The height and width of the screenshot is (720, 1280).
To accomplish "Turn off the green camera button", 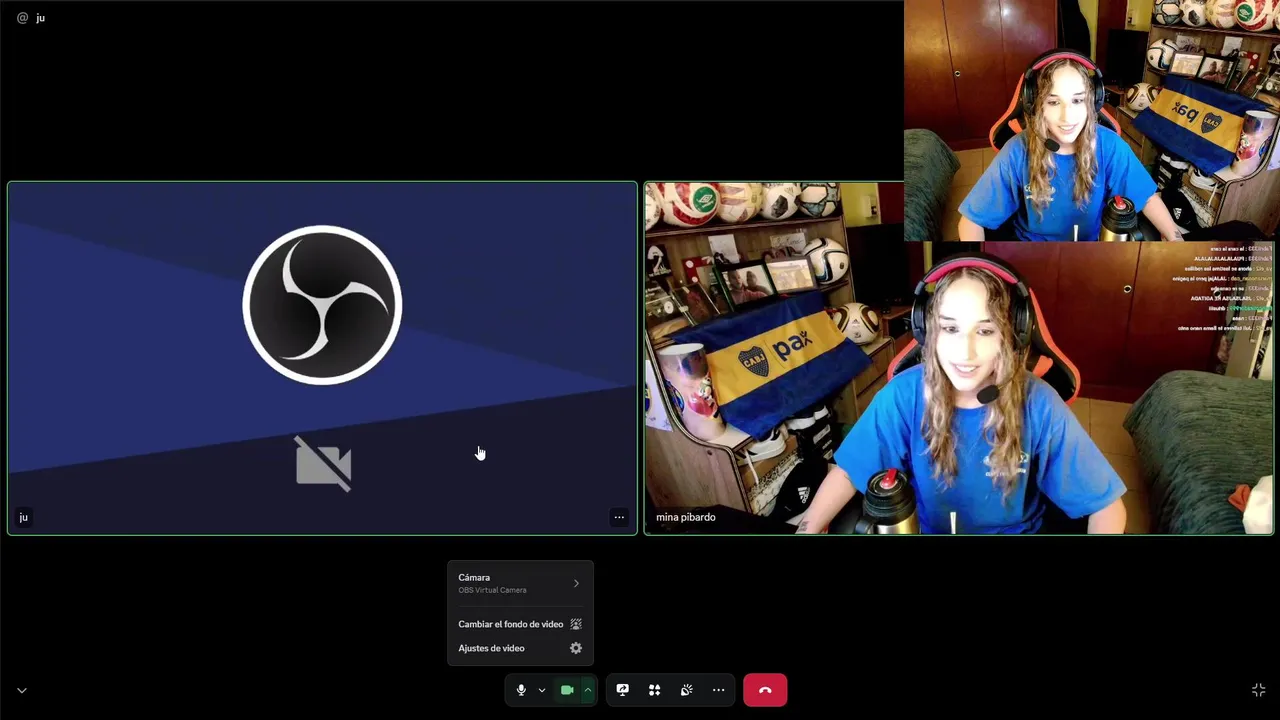I will tap(567, 690).
